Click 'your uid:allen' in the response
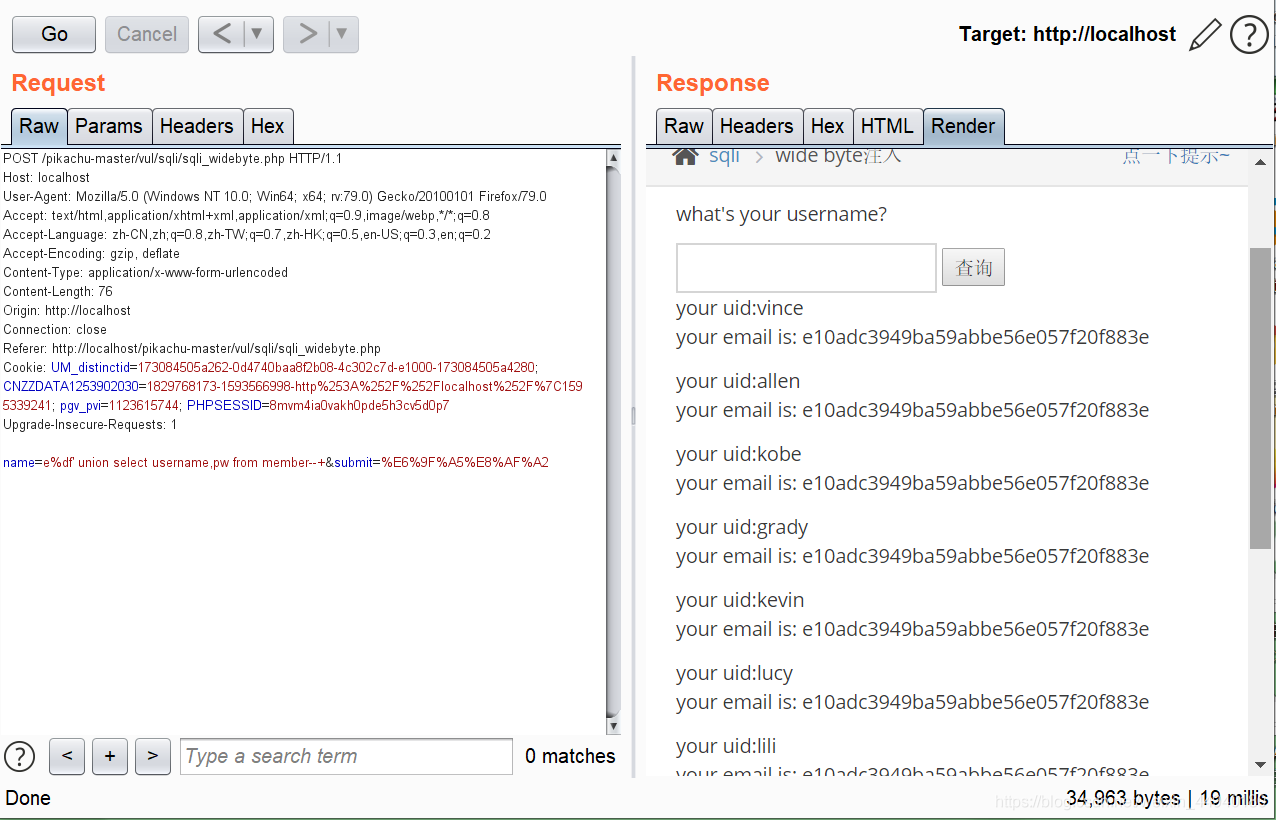1276x820 pixels. coord(738,381)
